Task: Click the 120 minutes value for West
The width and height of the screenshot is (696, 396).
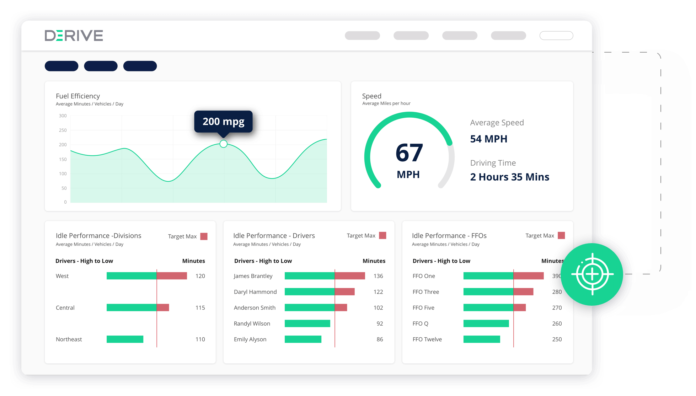Action: pos(200,276)
